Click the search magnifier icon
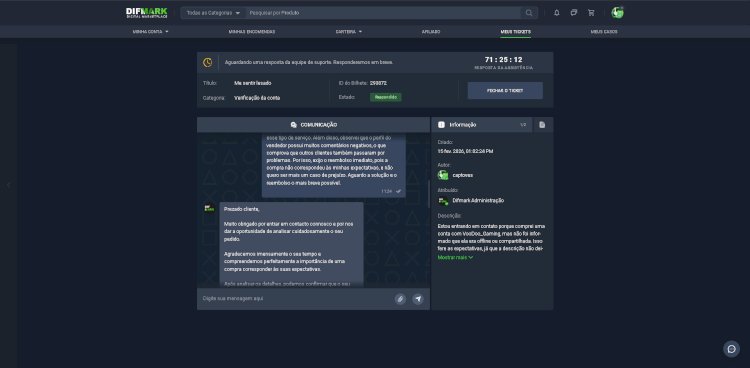 [x=529, y=13]
